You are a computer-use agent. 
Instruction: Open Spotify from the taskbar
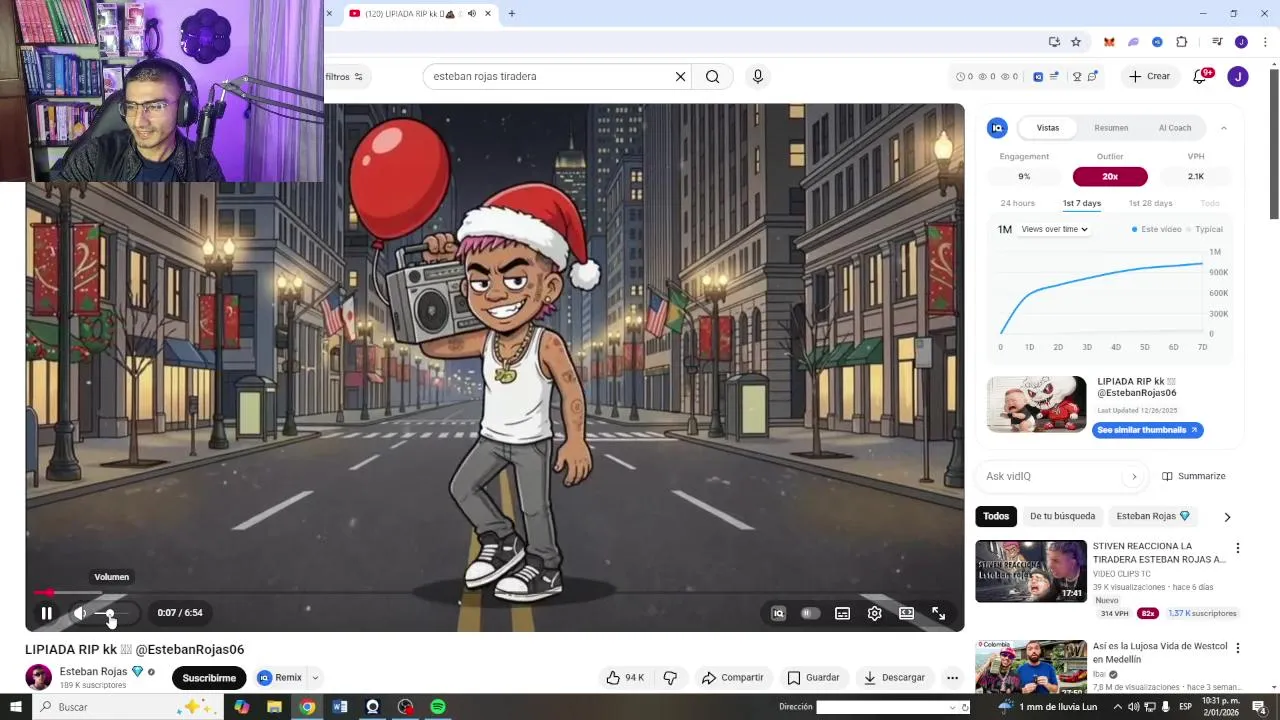[x=438, y=707]
